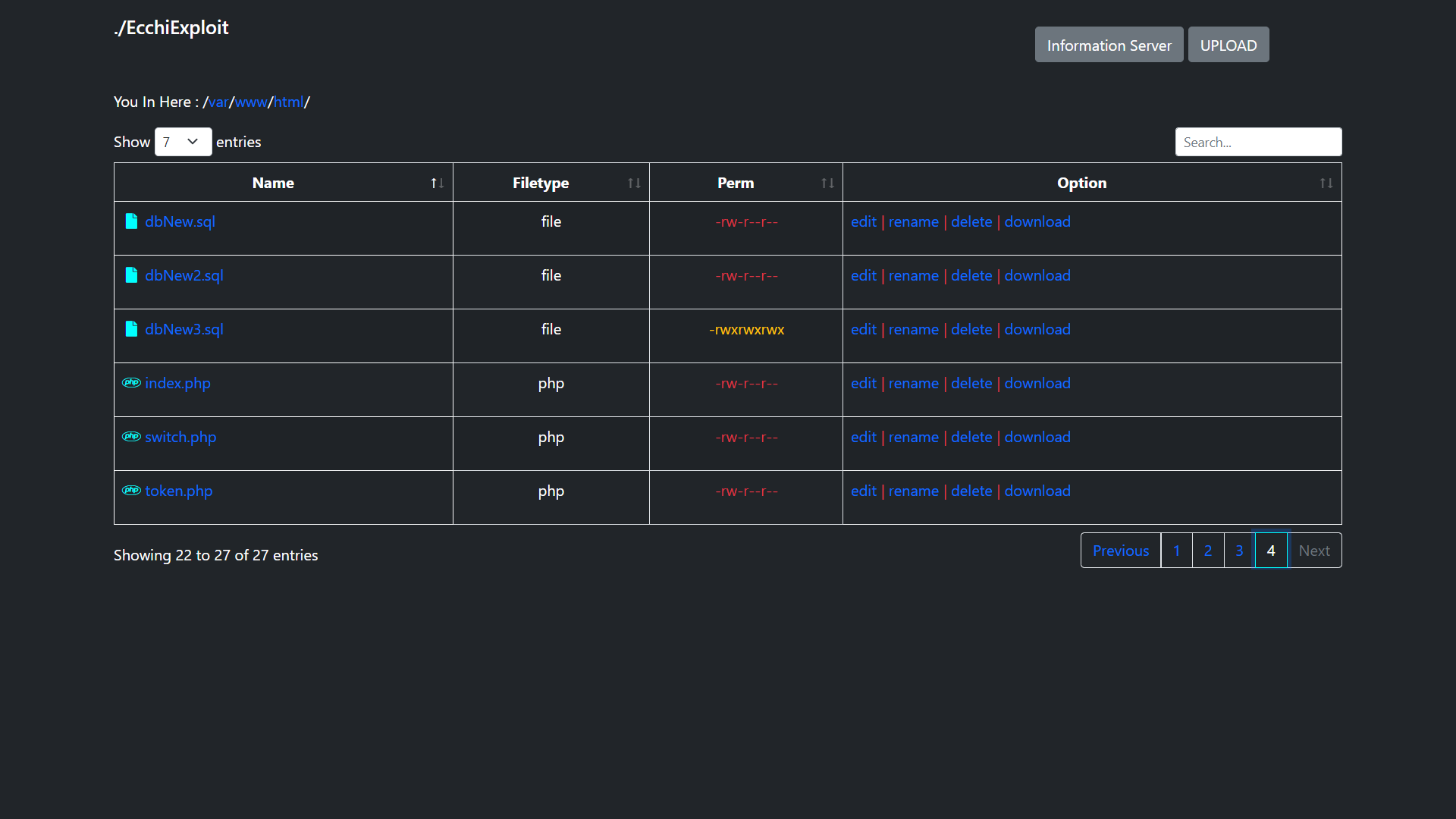Viewport: 1456px width, 819px height.
Task: Download the switch.php file
Action: click(1037, 437)
